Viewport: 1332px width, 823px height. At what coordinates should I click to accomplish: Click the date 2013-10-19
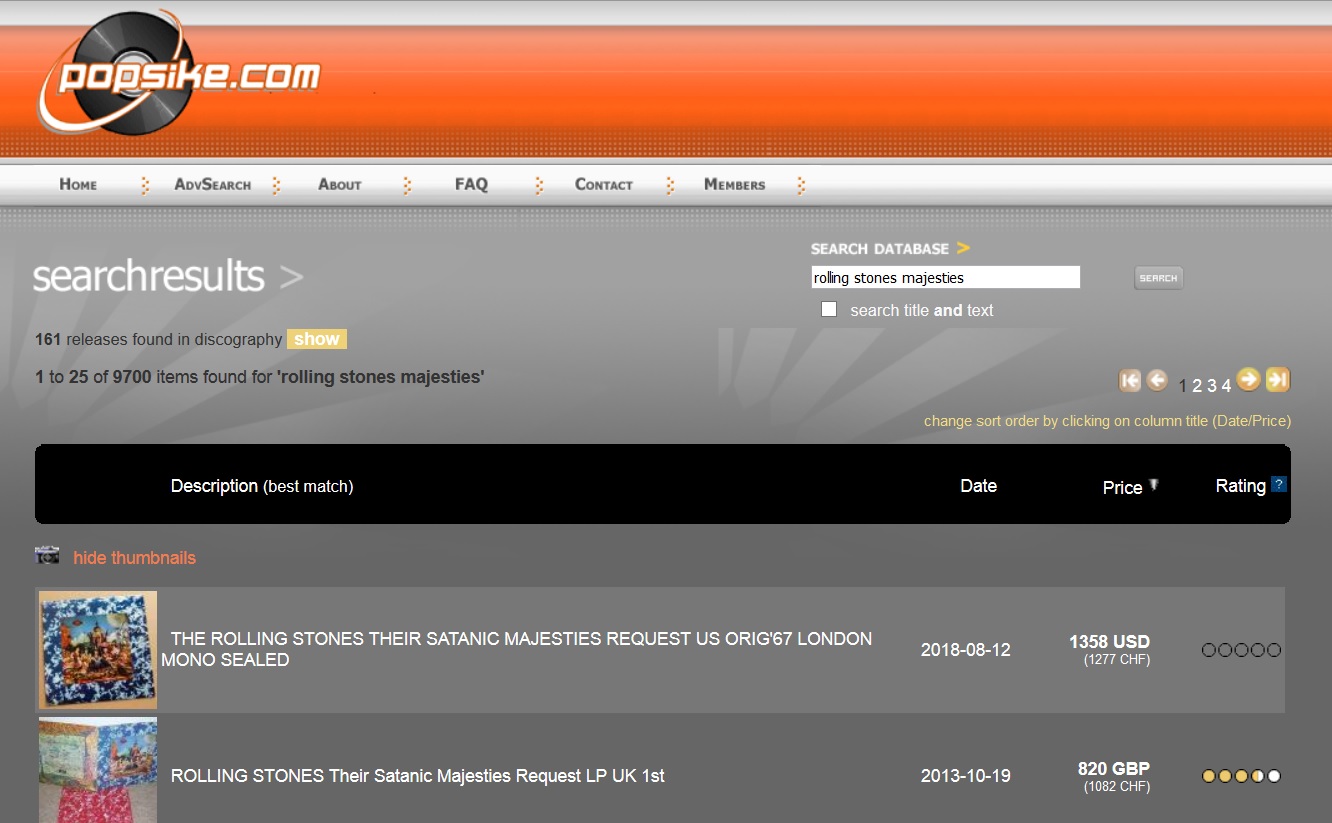966,776
